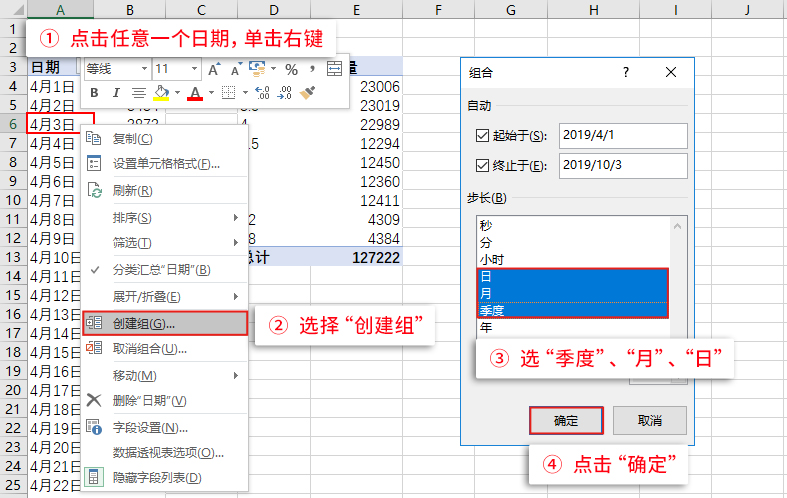Open borders options arrow
The image size is (787, 498).
245,93
